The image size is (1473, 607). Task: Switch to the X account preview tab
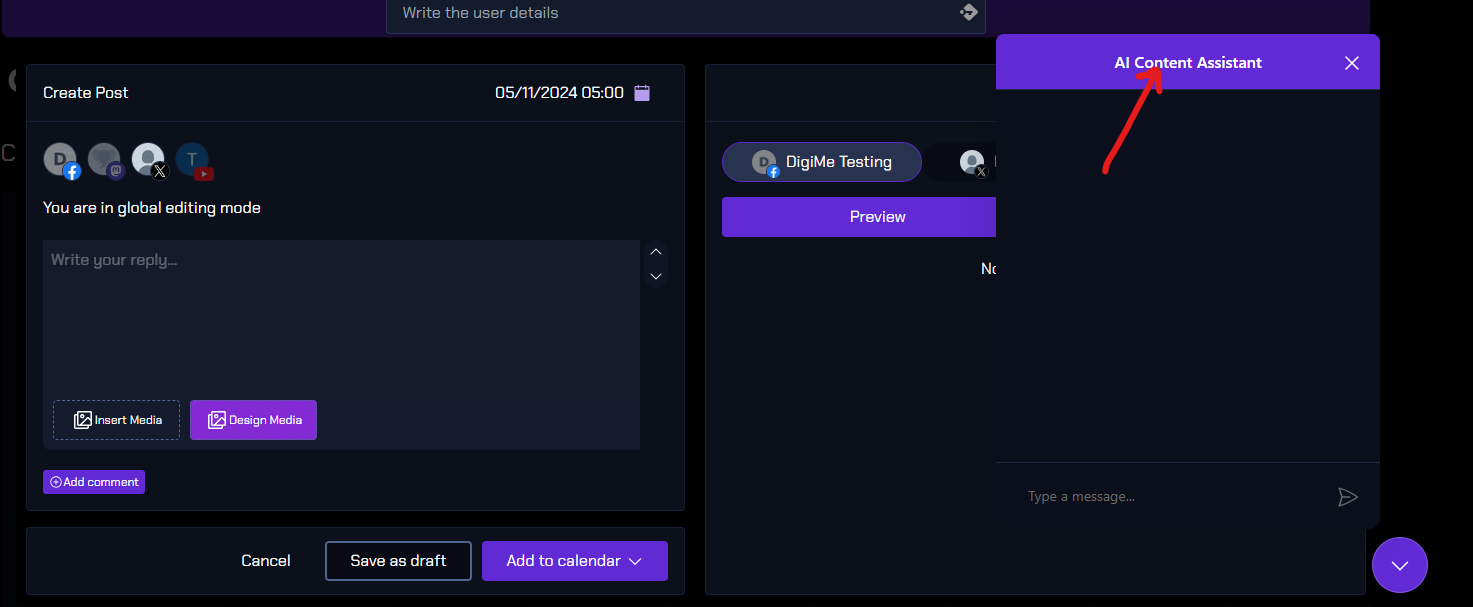[973, 162]
